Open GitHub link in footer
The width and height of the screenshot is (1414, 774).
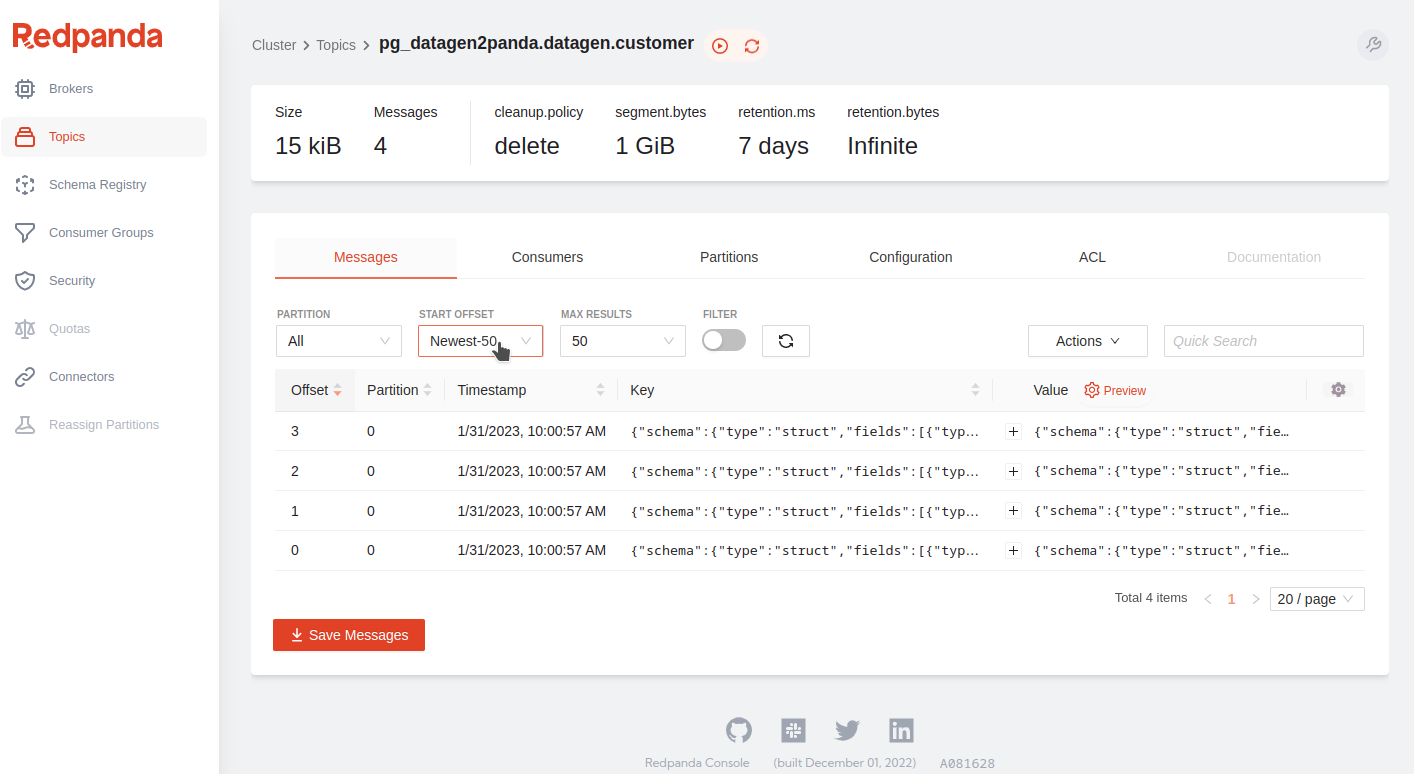tap(739, 730)
